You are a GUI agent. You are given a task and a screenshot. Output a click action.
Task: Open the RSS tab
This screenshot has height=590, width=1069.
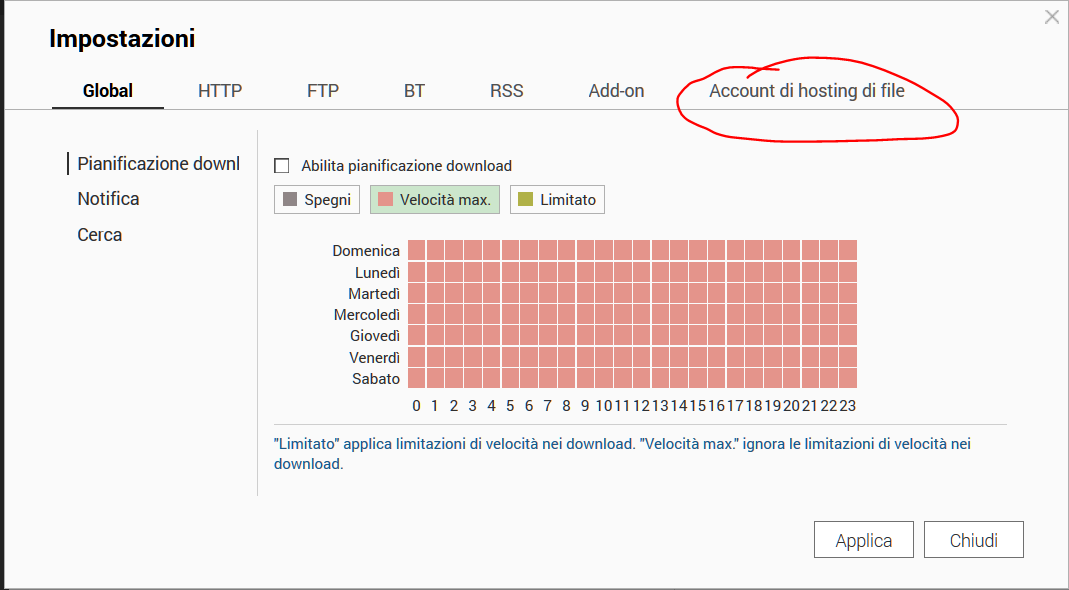506,91
